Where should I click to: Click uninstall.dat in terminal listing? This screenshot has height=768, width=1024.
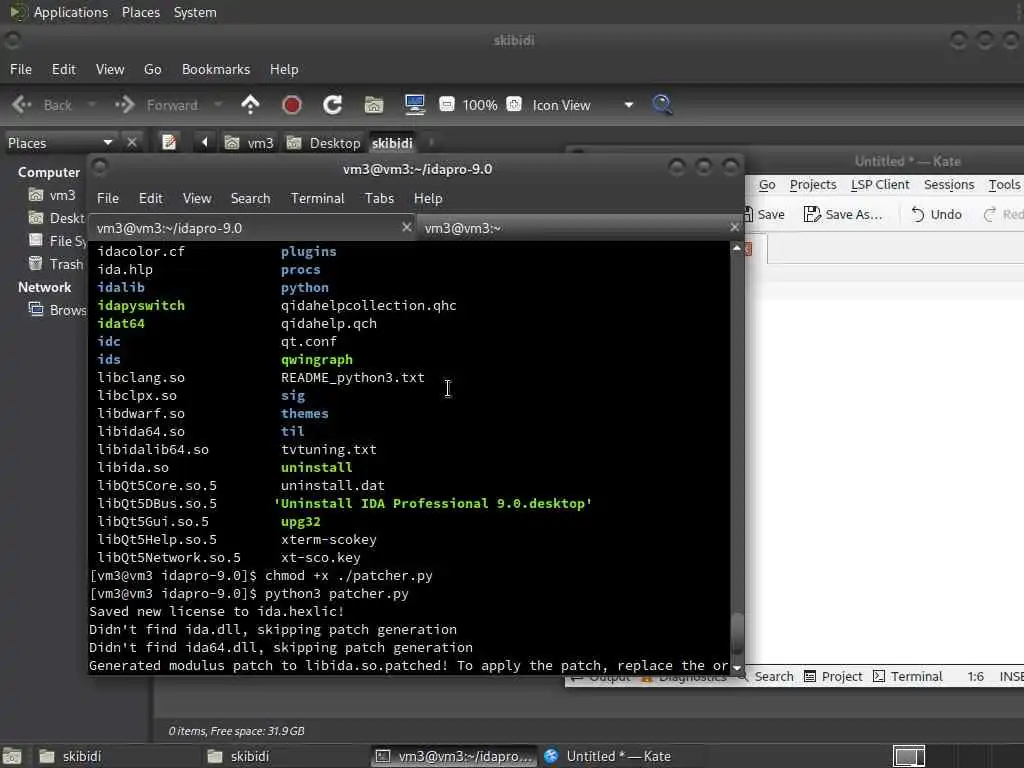[332, 485]
